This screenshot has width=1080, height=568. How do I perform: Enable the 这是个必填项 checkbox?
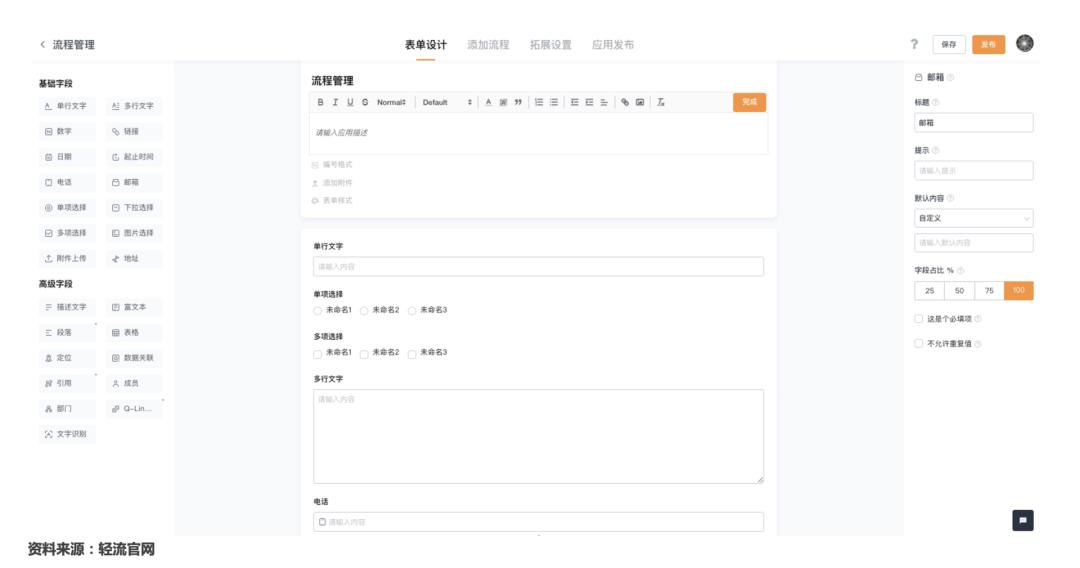click(x=918, y=319)
